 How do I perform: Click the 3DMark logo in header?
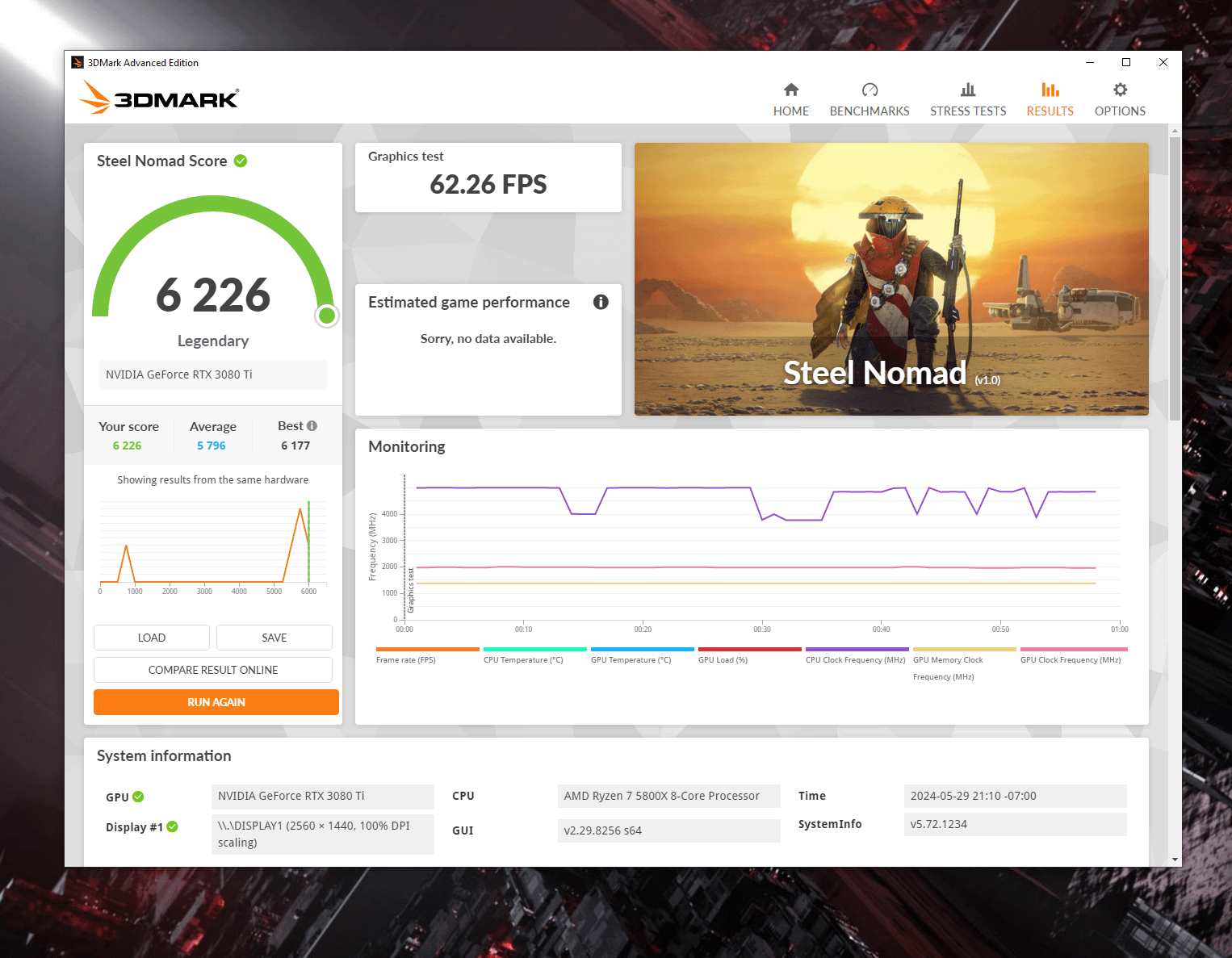click(160, 97)
